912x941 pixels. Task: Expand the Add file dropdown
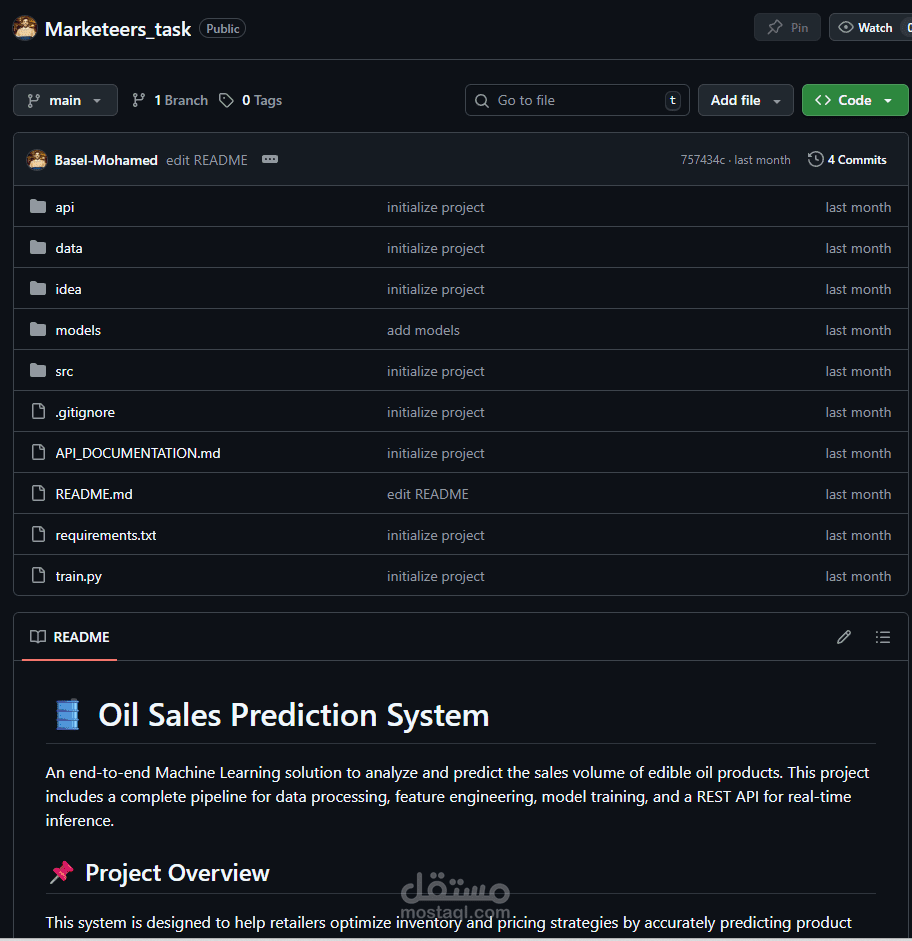click(x=745, y=100)
